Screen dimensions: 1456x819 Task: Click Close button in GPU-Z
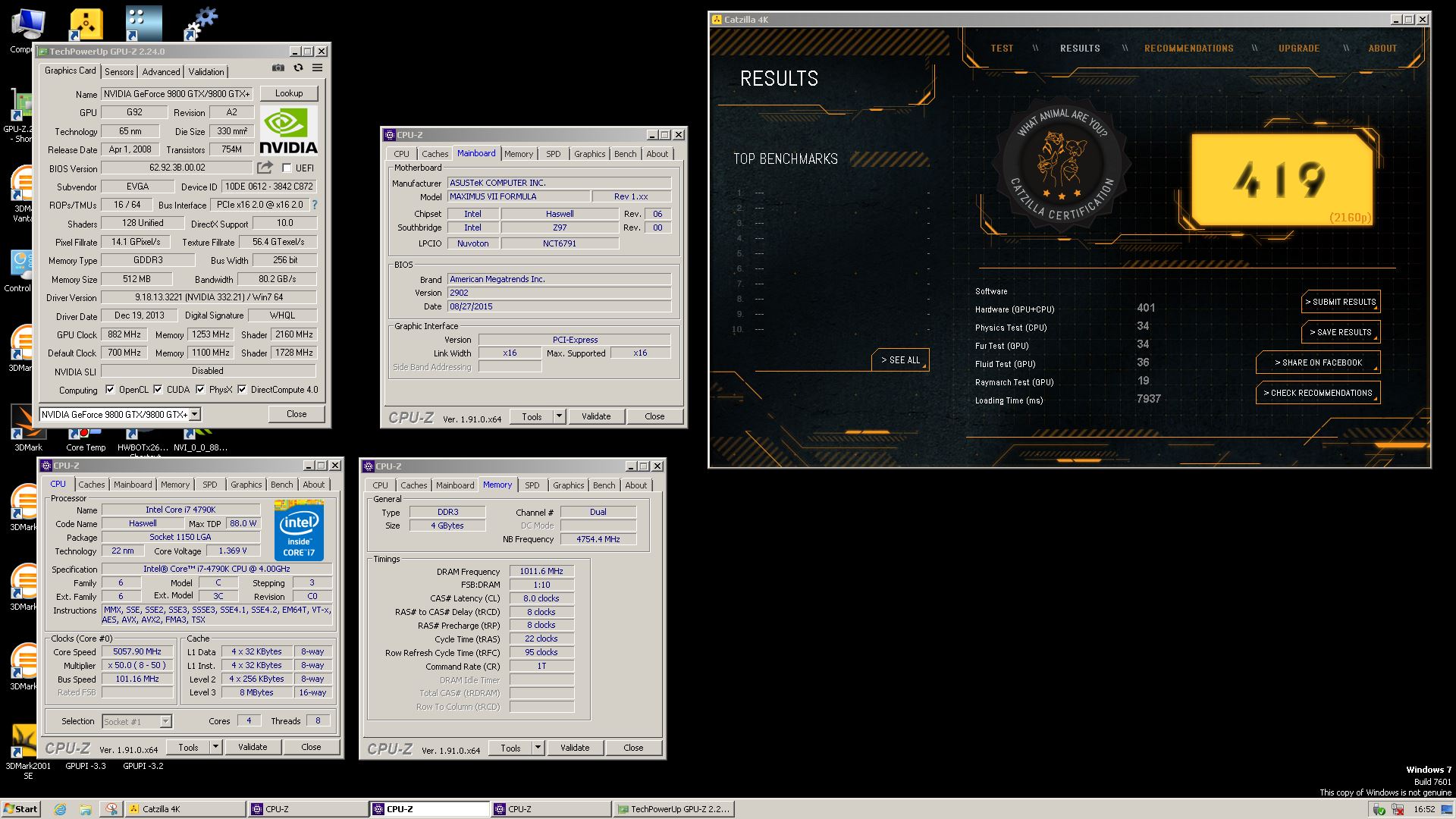point(297,414)
